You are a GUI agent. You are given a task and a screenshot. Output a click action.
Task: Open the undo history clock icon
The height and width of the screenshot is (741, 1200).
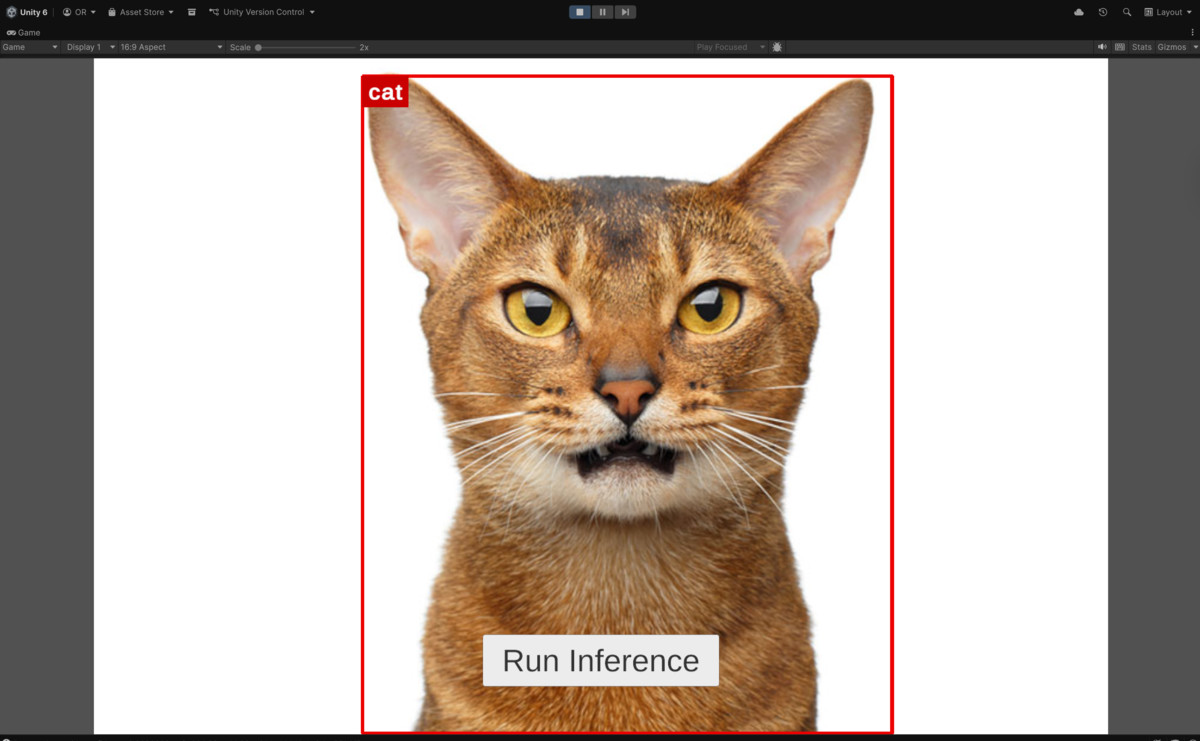tap(1103, 12)
